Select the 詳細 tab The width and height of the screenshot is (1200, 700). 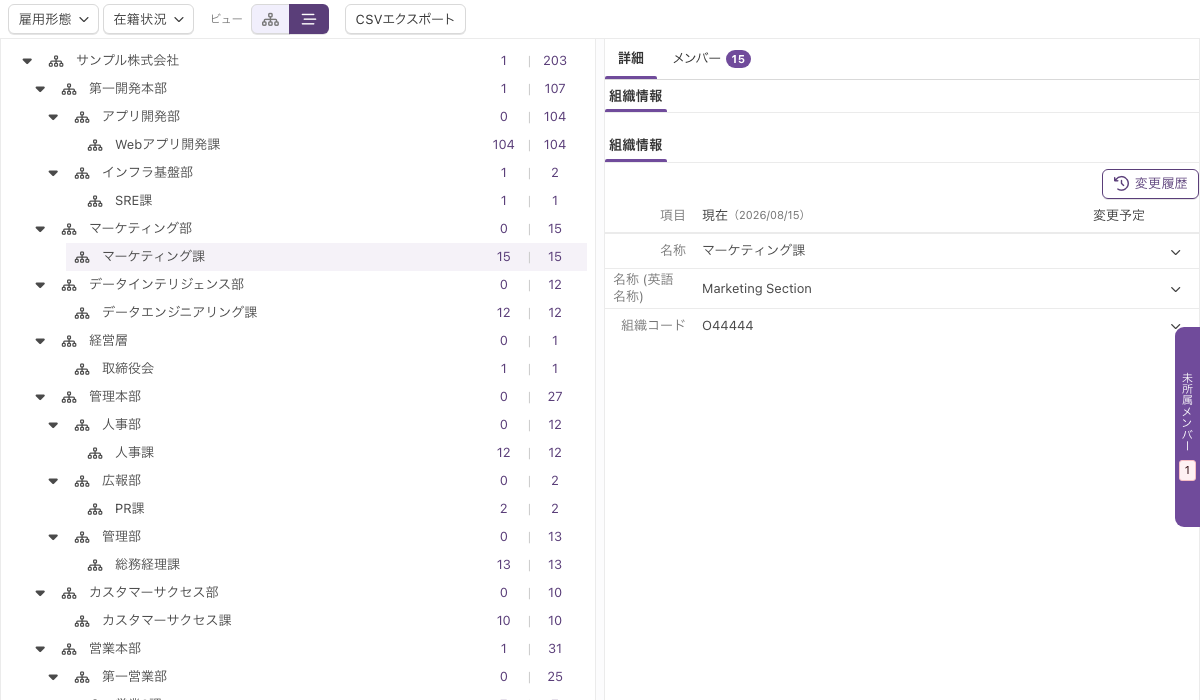[631, 59]
